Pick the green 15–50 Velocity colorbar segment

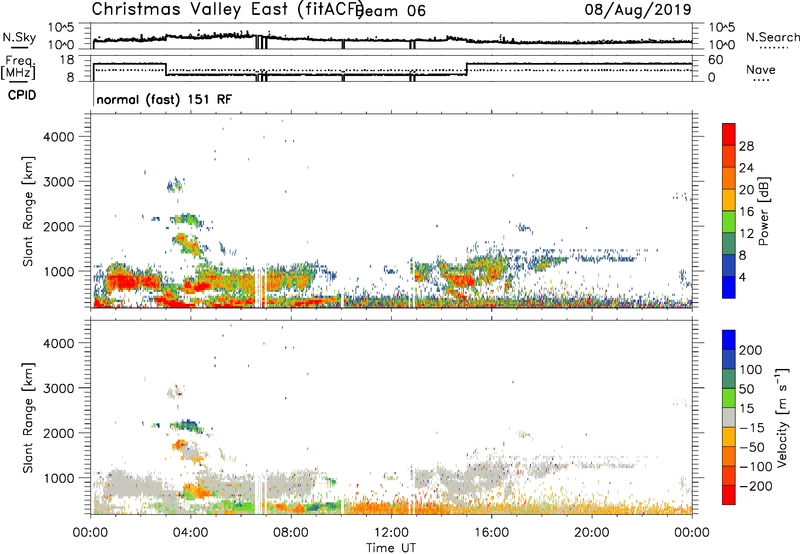pyautogui.click(x=729, y=398)
